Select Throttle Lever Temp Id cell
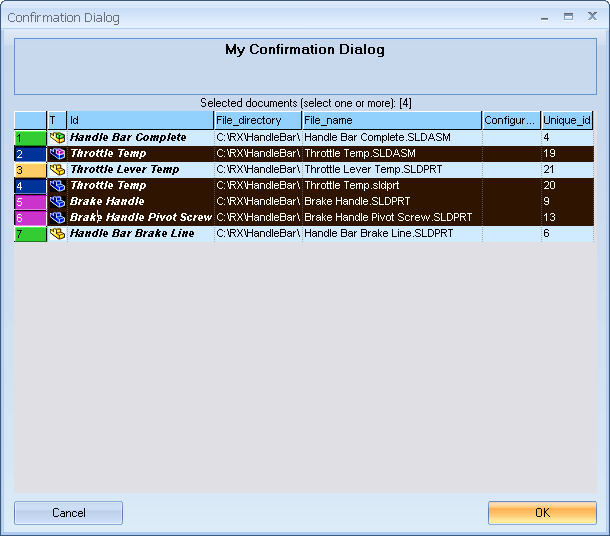The height and width of the screenshot is (536, 610). click(141, 169)
